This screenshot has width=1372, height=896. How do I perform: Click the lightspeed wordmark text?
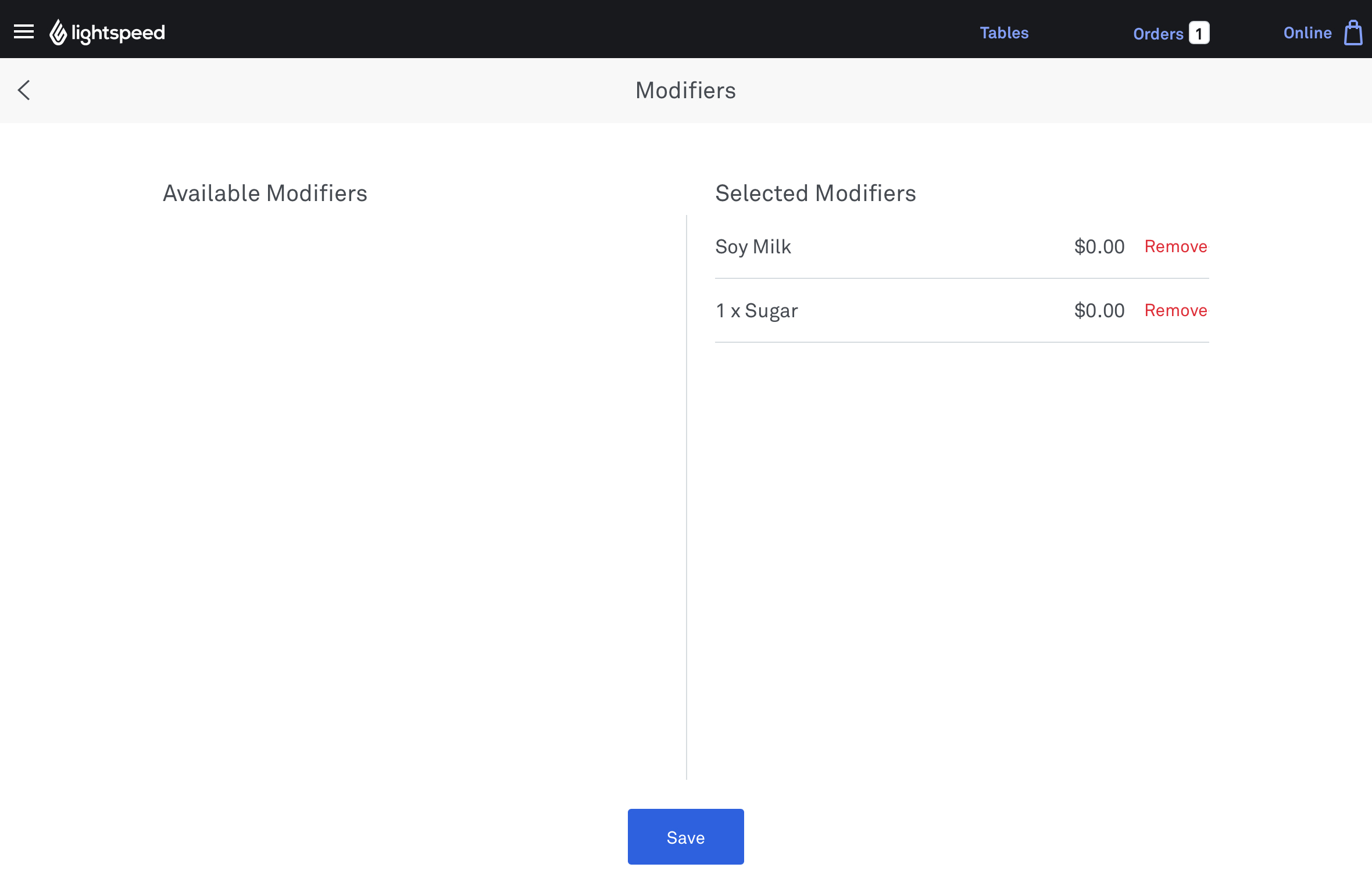coord(118,33)
